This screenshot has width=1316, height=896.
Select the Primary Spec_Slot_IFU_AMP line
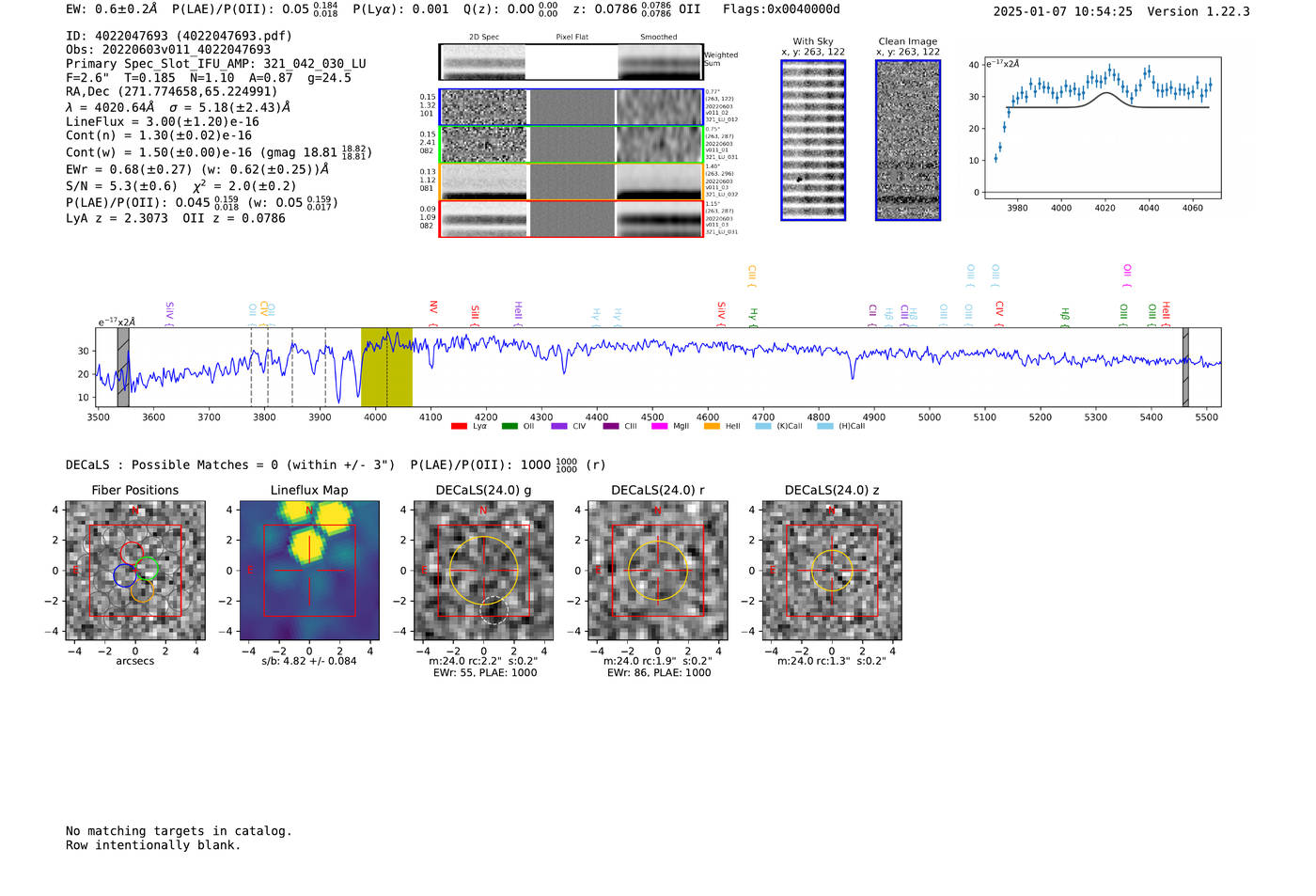click(216, 64)
